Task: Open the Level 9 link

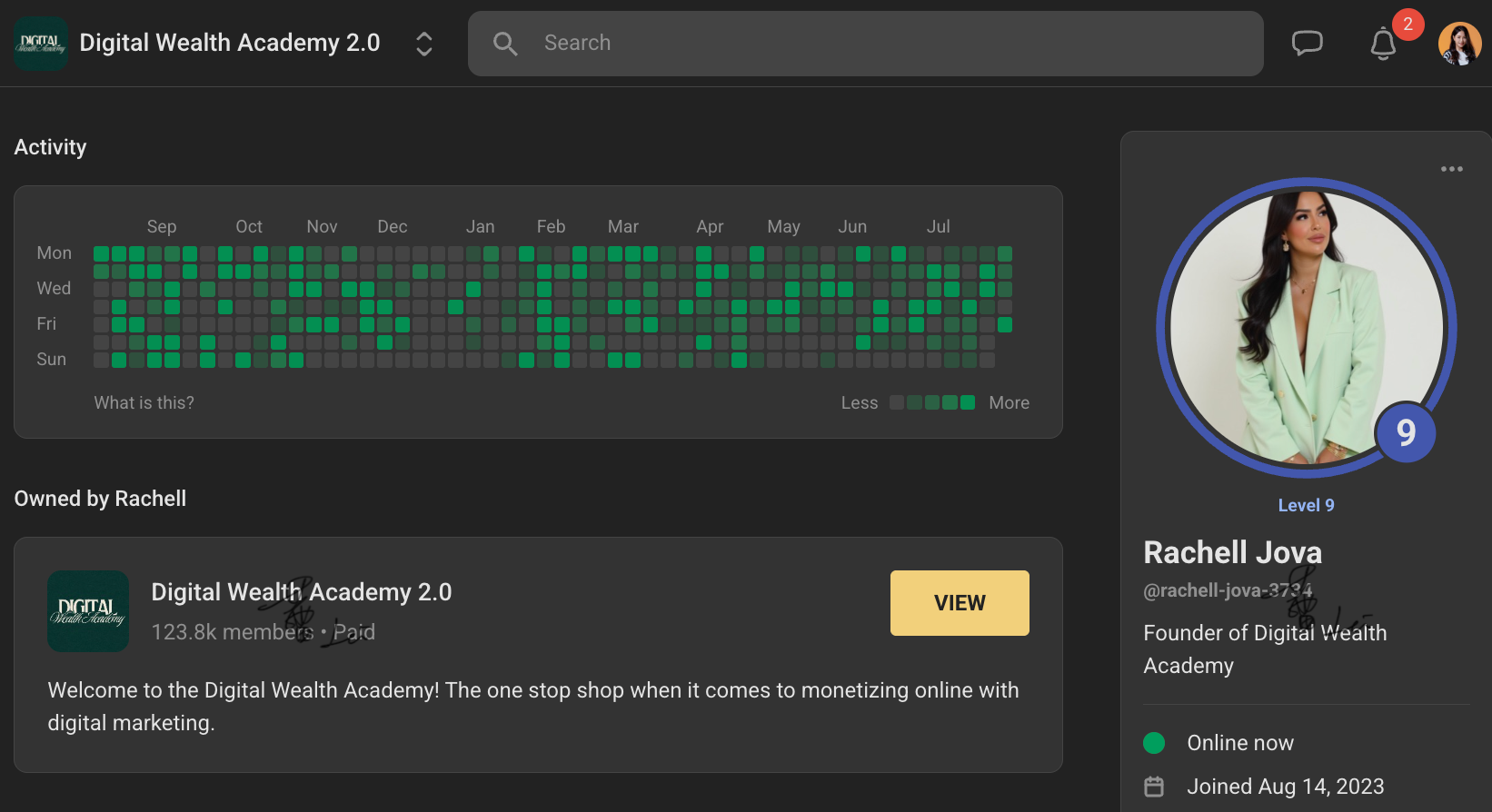Action: [1306, 505]
